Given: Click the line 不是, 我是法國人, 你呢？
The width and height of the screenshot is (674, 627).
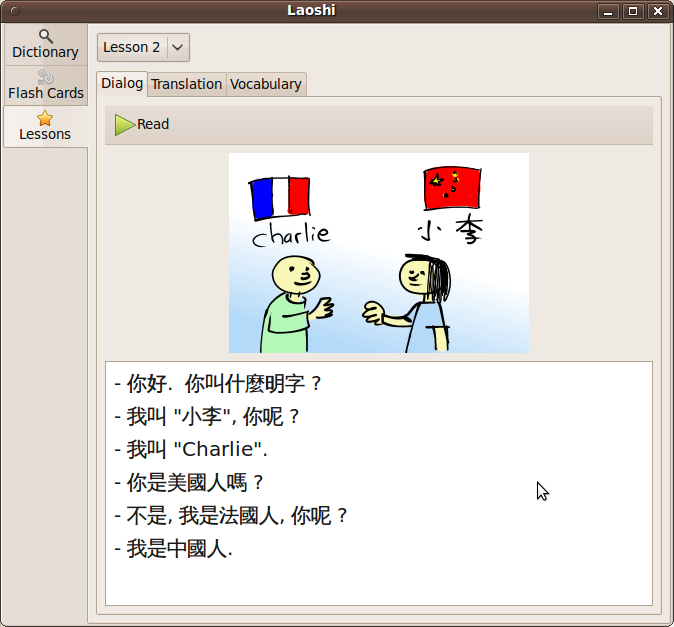Looking at the screenshot, I should tap(231, 516).
